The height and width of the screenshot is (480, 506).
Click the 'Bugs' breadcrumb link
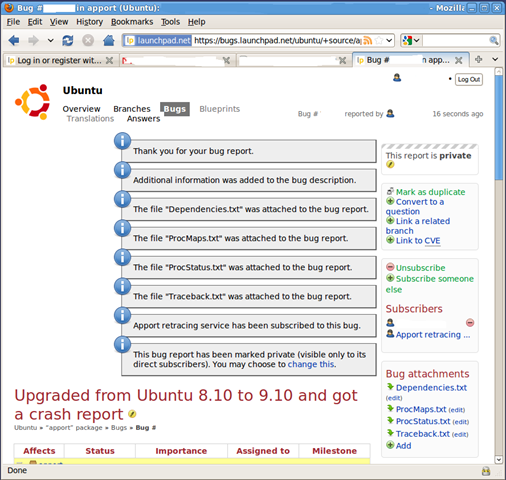[x=119, y=428]
